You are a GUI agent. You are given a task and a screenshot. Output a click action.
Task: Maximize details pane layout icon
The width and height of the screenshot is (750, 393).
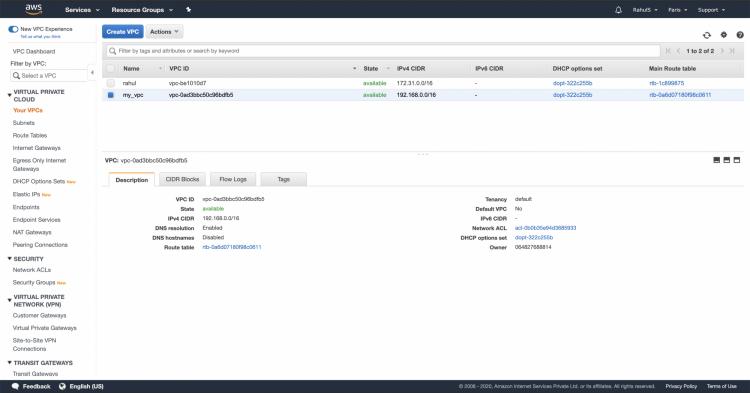click(x=737, y=160)
